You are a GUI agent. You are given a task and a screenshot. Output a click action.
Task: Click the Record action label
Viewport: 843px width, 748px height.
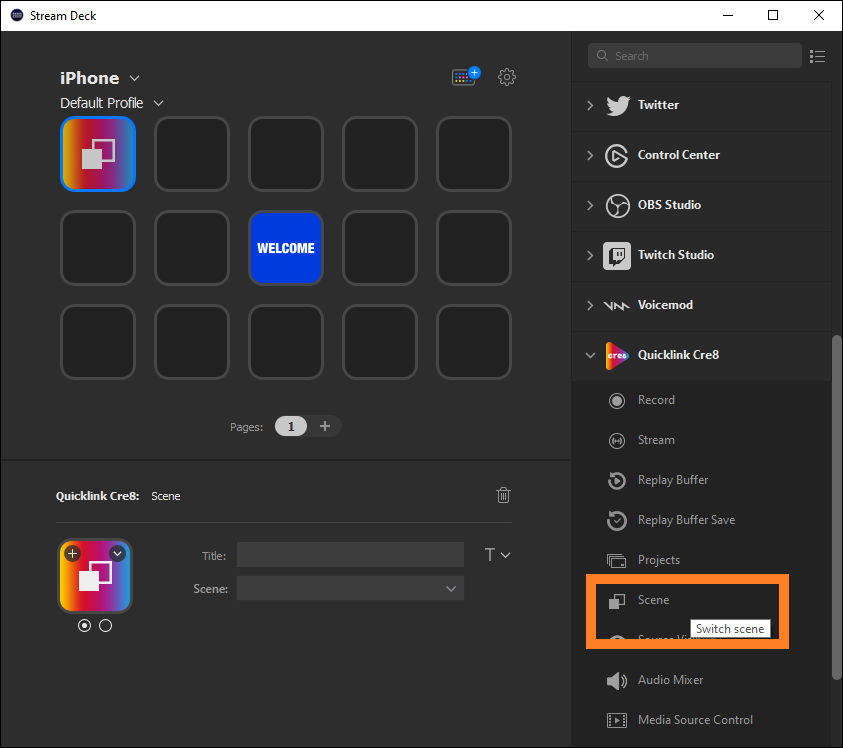point(656,400)
